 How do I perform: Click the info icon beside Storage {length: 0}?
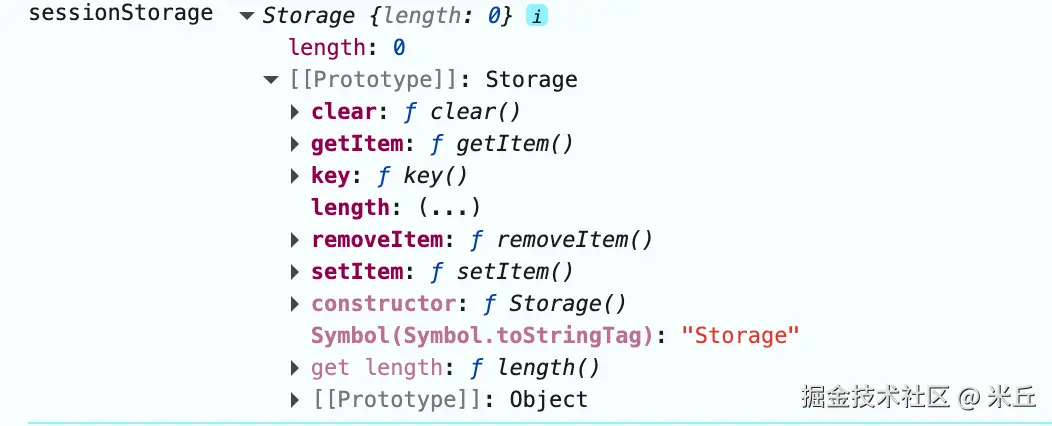pyautogui.click(x=537, y=16)
